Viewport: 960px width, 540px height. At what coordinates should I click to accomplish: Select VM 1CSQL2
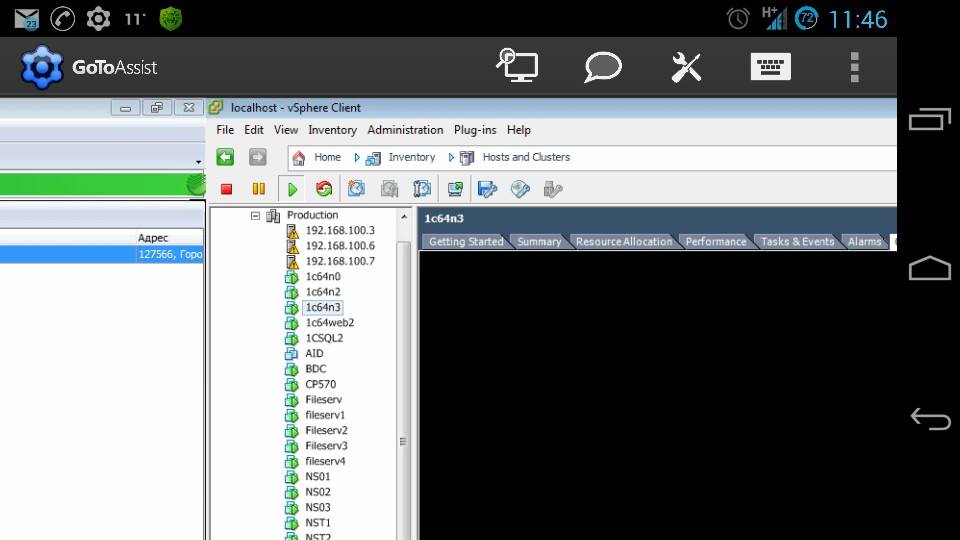pyautogui.click(x=324, y=338)
